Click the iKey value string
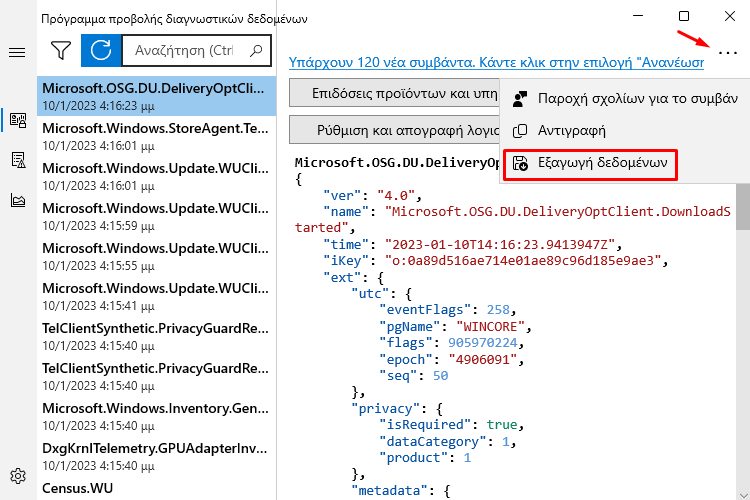Viewport: 750px width, 500px height. click(x=523, y=261)
